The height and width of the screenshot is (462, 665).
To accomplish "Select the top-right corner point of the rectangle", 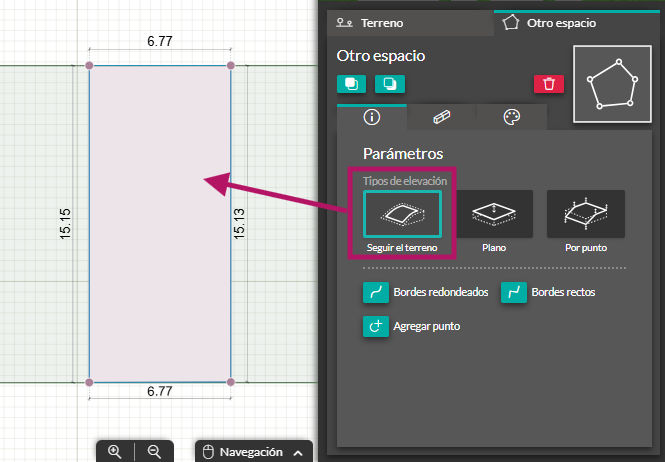I will pyautogui.click(x=231, y=65).
